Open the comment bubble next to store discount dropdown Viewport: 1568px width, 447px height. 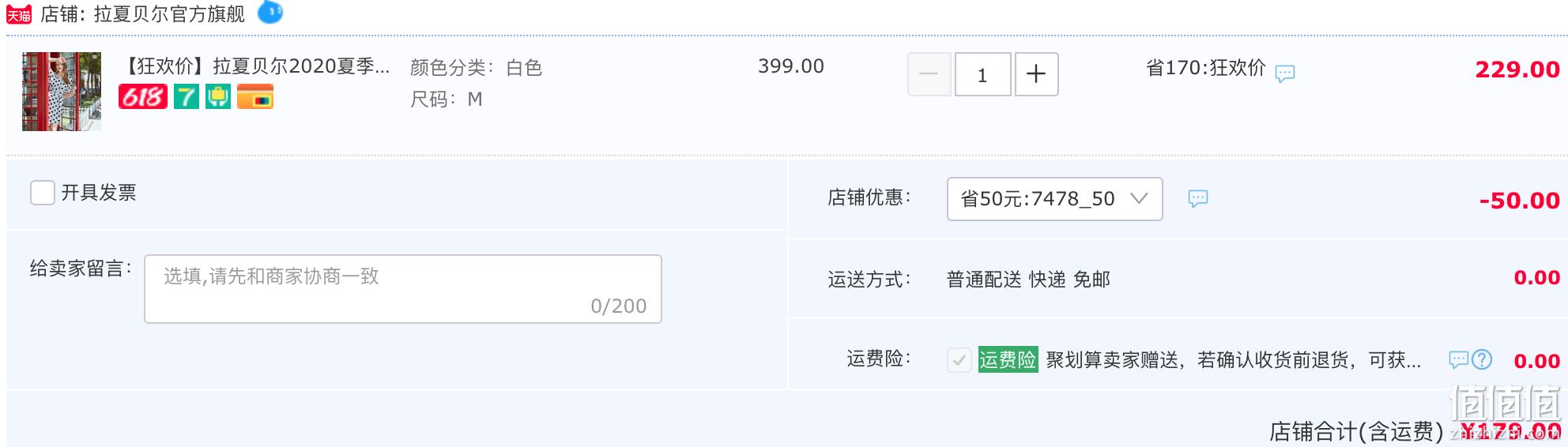pyautogui.click(x=1198, y=198)
